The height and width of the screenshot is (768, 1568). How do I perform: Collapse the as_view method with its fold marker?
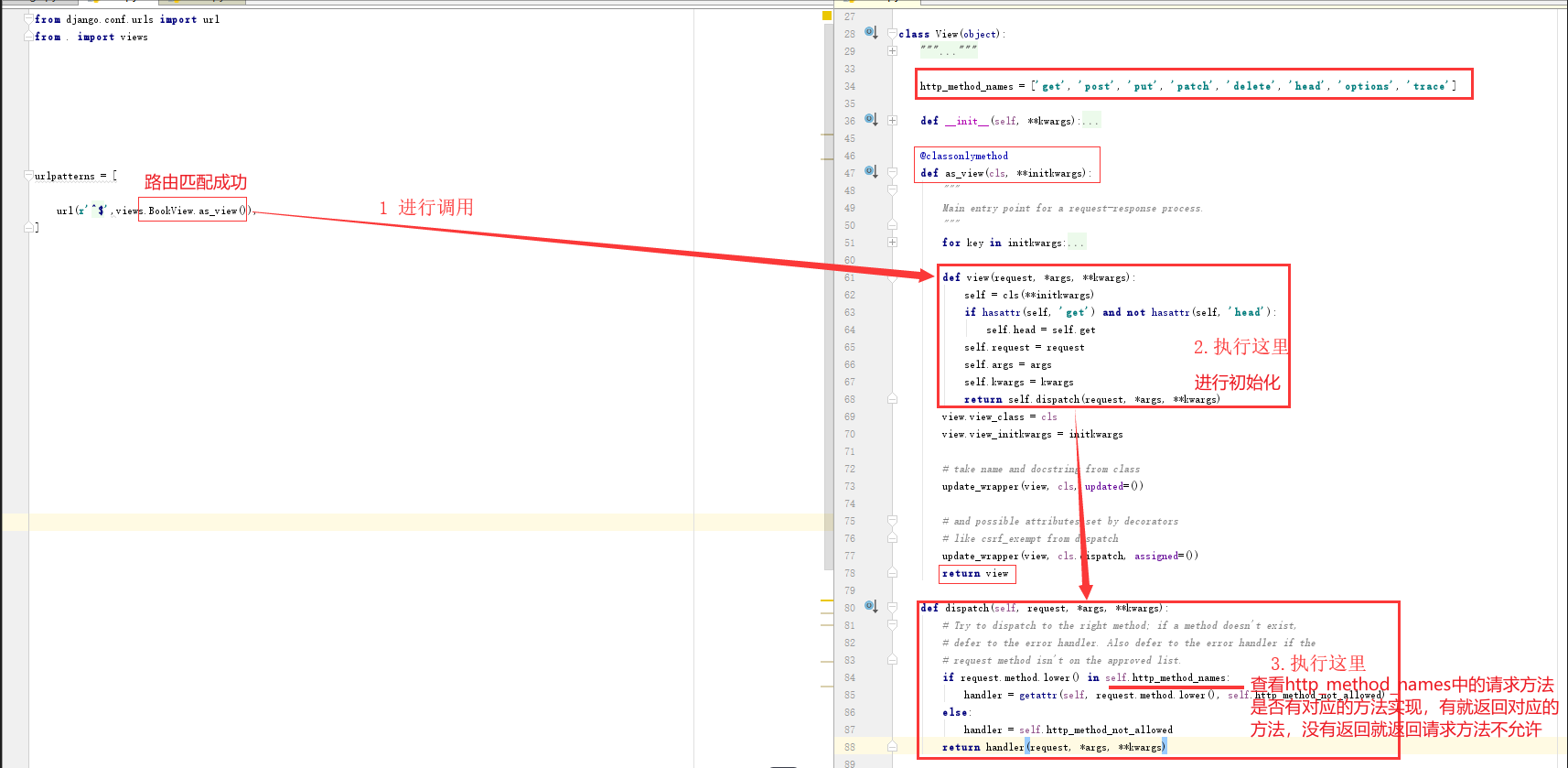[892, 173]
